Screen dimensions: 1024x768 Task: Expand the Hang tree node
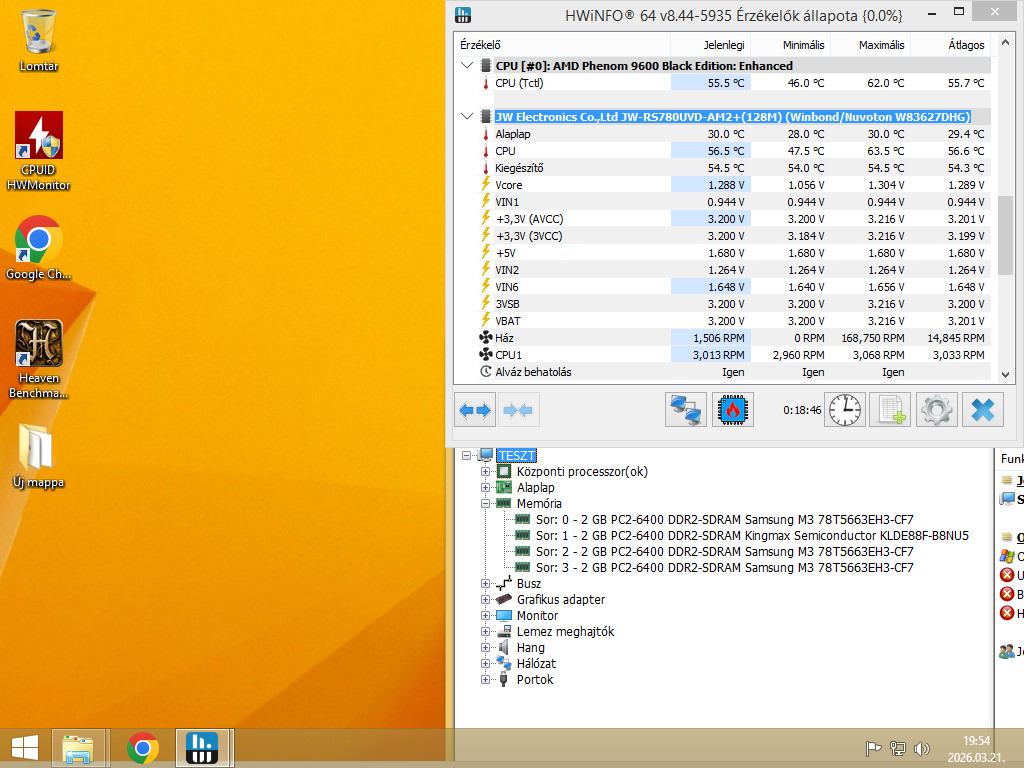(x=485, y=648)
